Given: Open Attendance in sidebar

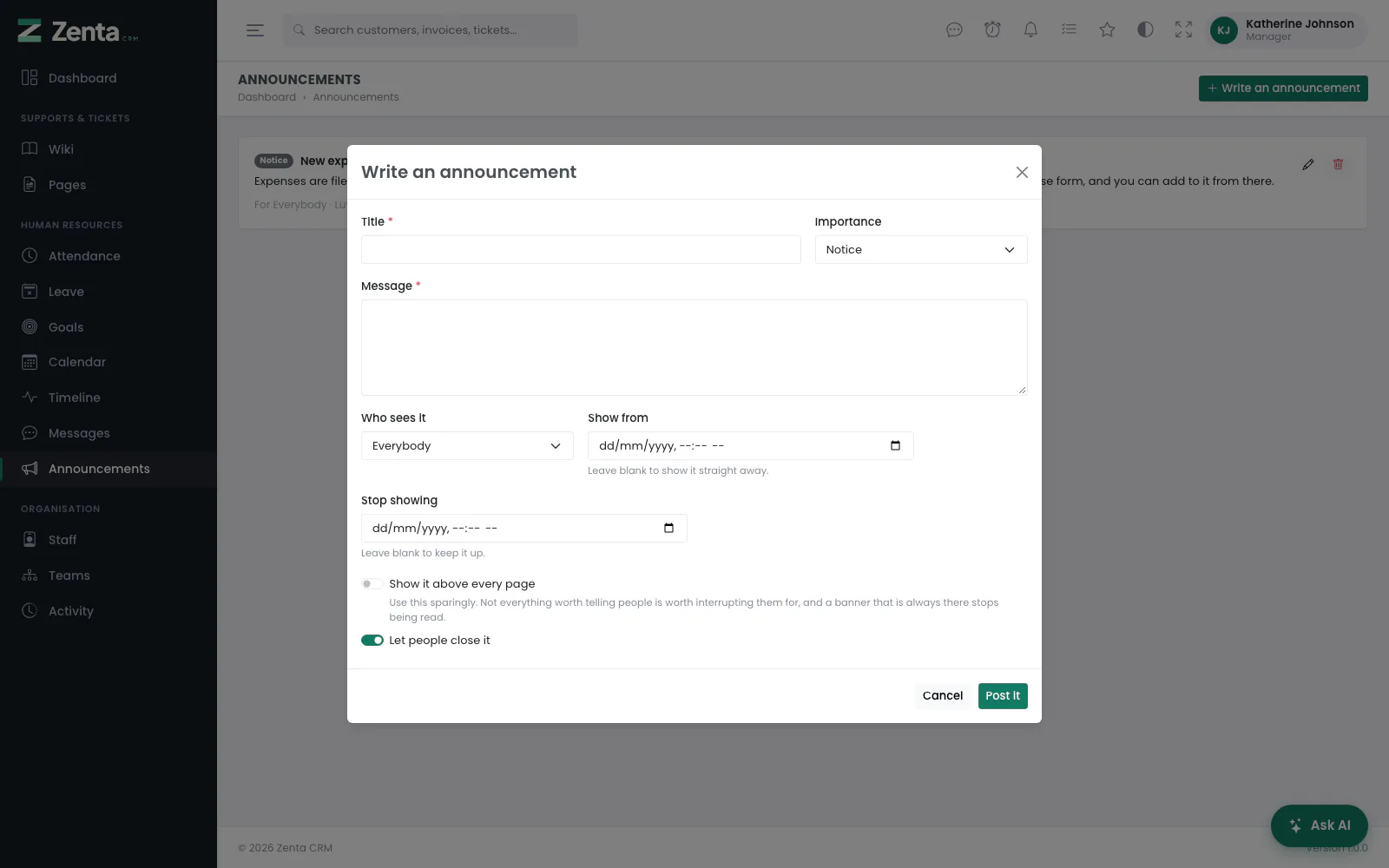Looking at the screenshot, I should 109,256.
